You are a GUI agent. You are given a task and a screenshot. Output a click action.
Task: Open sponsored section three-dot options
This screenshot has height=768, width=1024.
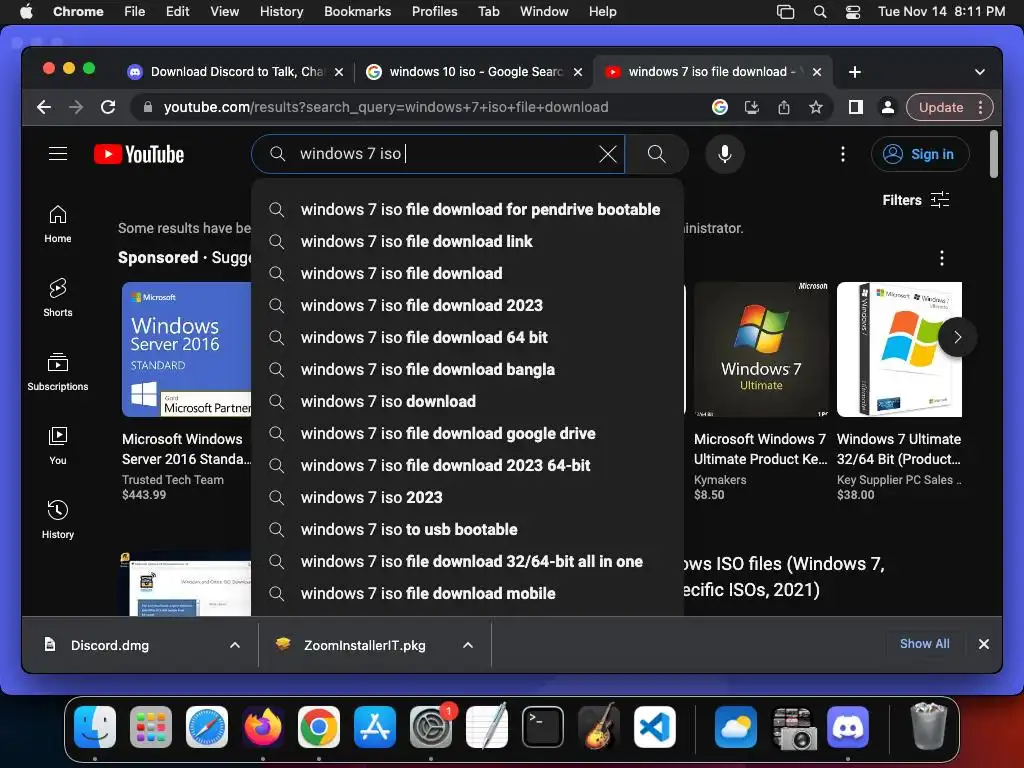point(942,258)
